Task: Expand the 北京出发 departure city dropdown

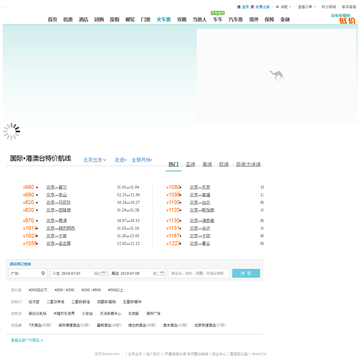Action: click(95, 160)
